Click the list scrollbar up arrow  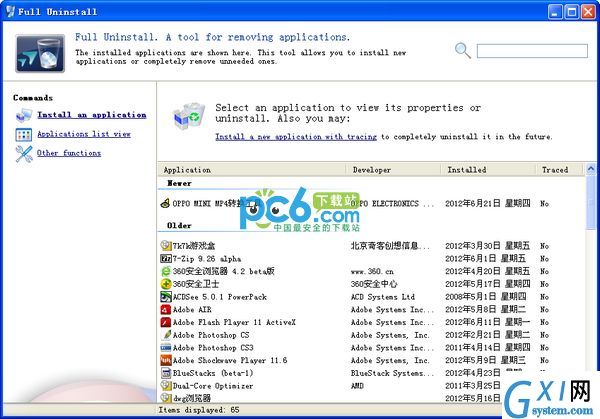point(591,168)
